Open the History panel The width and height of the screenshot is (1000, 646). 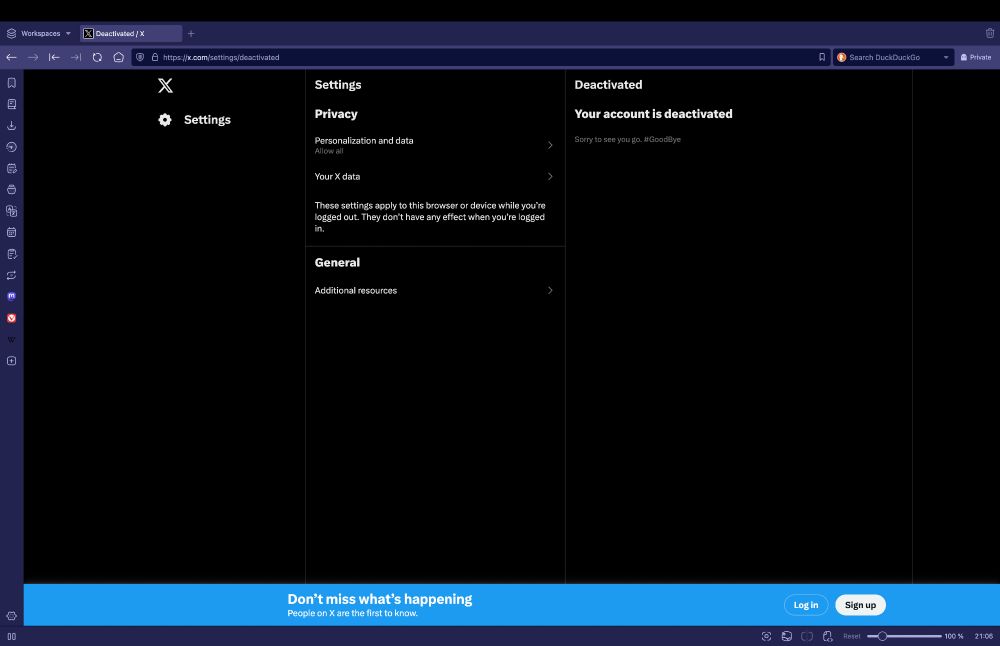point(11,147)
